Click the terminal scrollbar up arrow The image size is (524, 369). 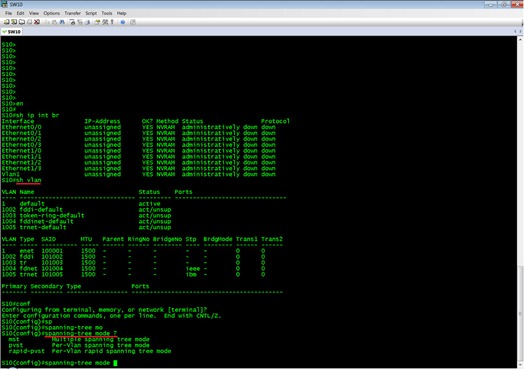(520, 39)
